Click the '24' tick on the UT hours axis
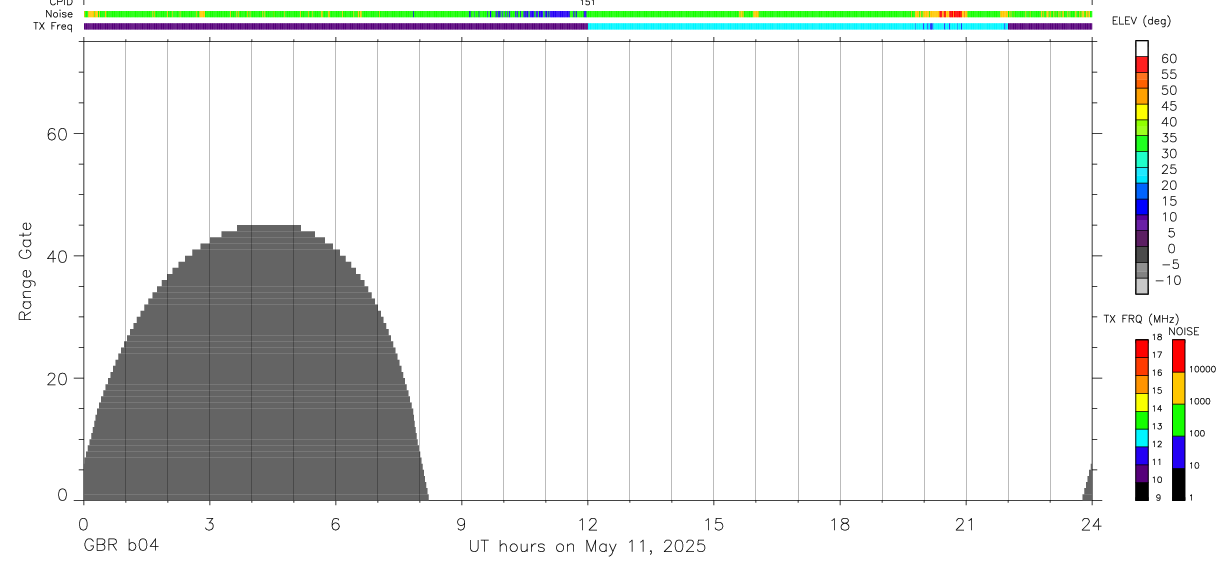The image size is (1228, 567). click(x=1092, y=524)
